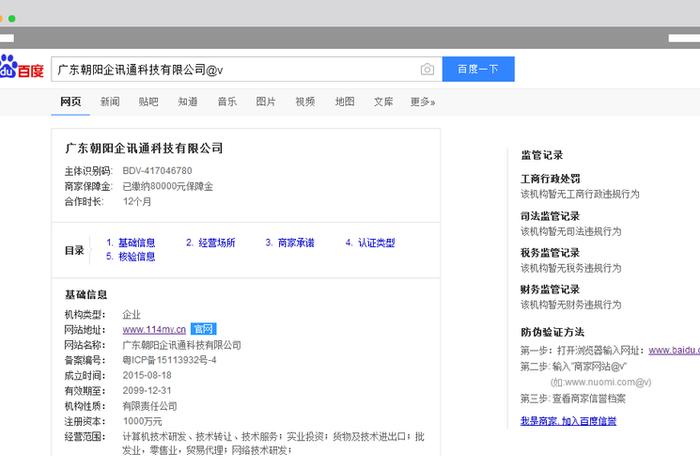Click the 官网 badge
700x470 pixels.
point(204,329)
